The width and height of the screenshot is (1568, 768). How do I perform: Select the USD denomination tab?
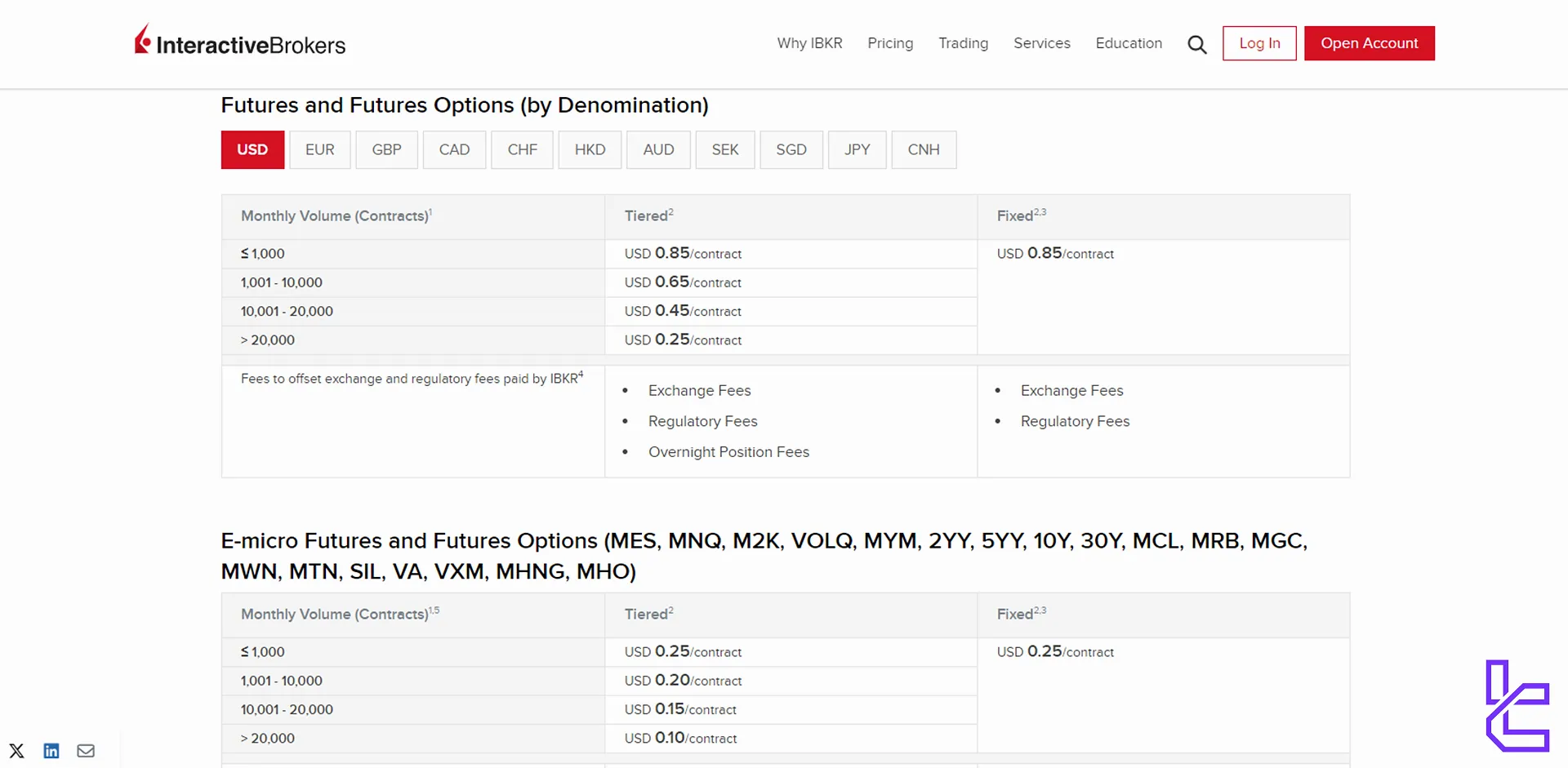[x=252, y=150]
